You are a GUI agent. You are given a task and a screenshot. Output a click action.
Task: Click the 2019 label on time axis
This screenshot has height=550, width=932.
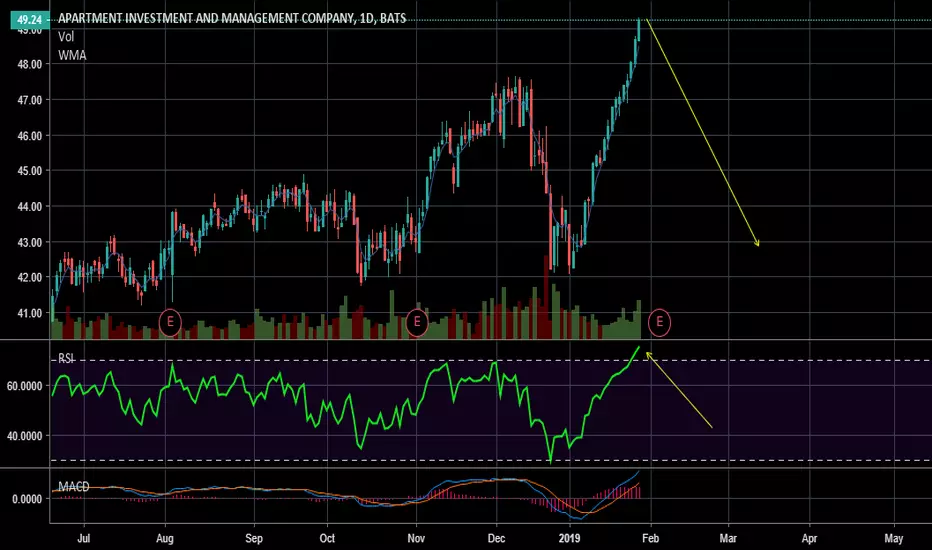(569, 538)
